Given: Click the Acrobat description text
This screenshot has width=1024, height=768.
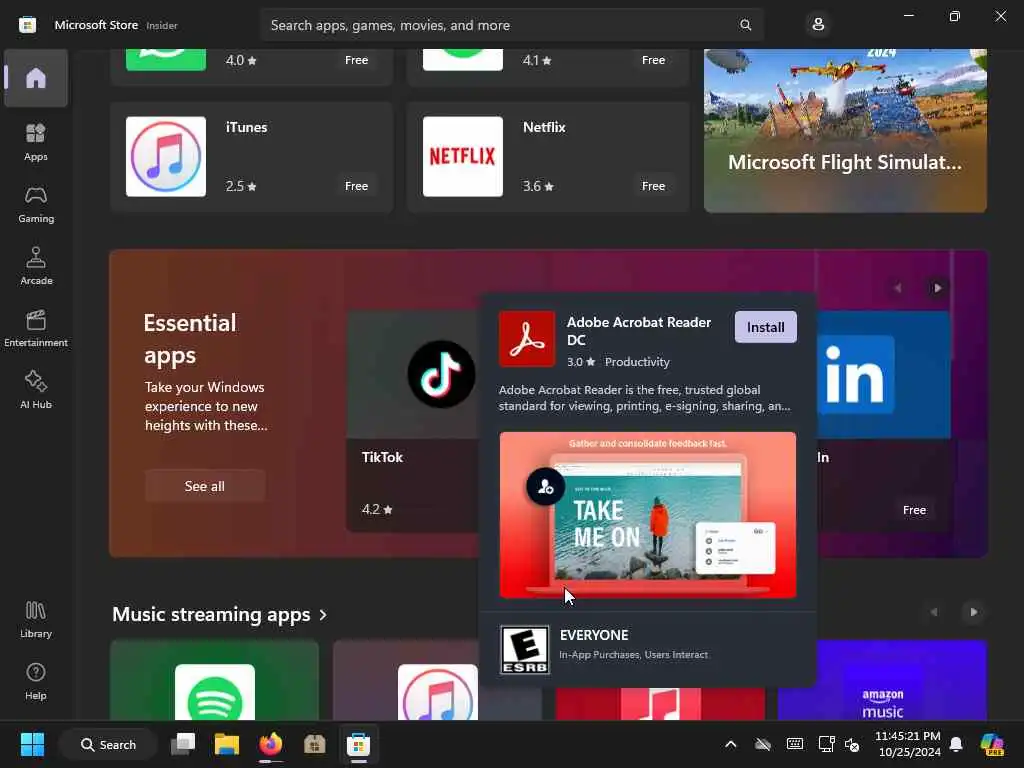Looking at the screenshot, I should pos(645,398).
